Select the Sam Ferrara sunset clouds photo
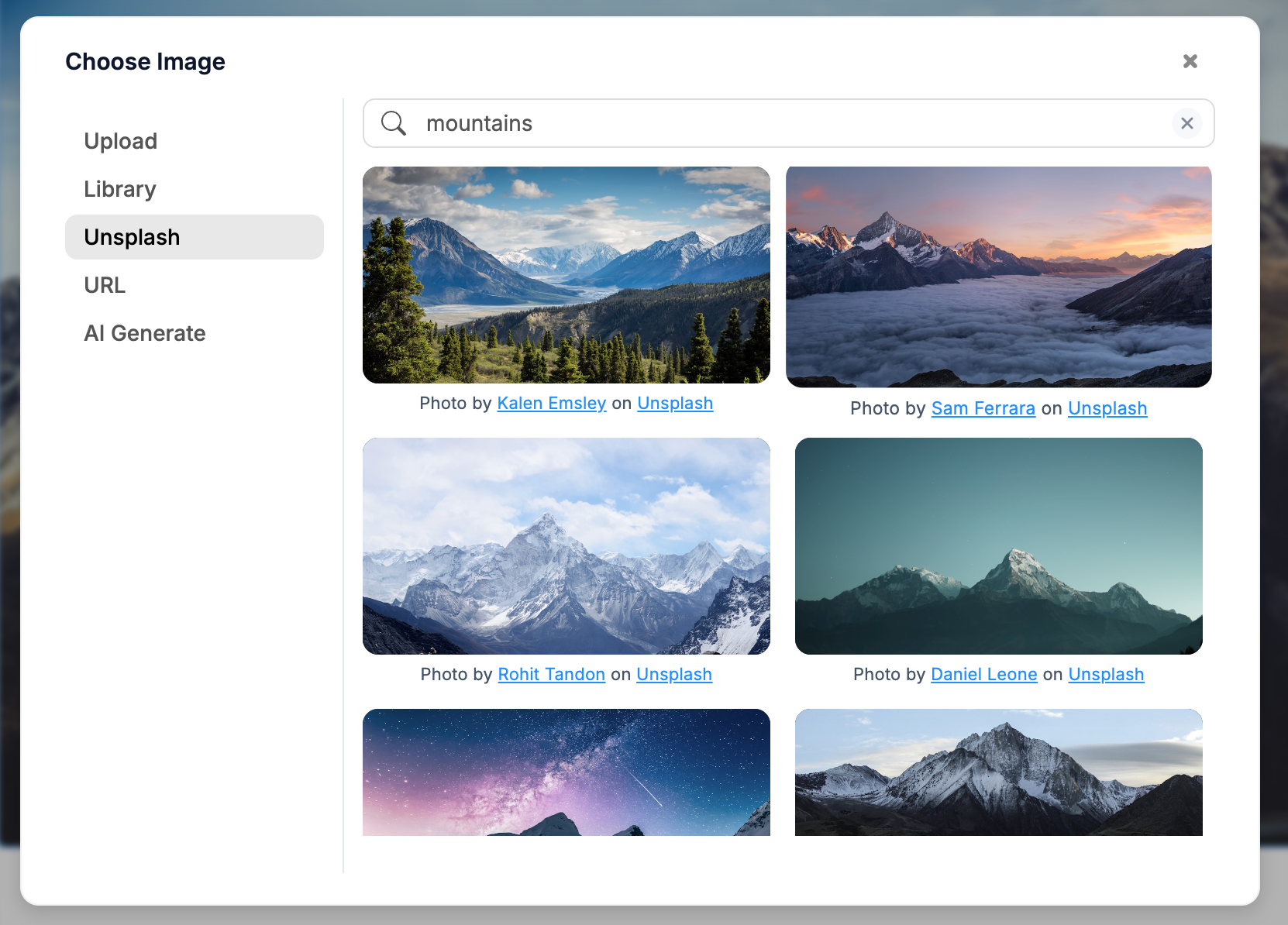The width and height of the screenshot is (1288, 925). pyautogui.click(x=998, y=277)
